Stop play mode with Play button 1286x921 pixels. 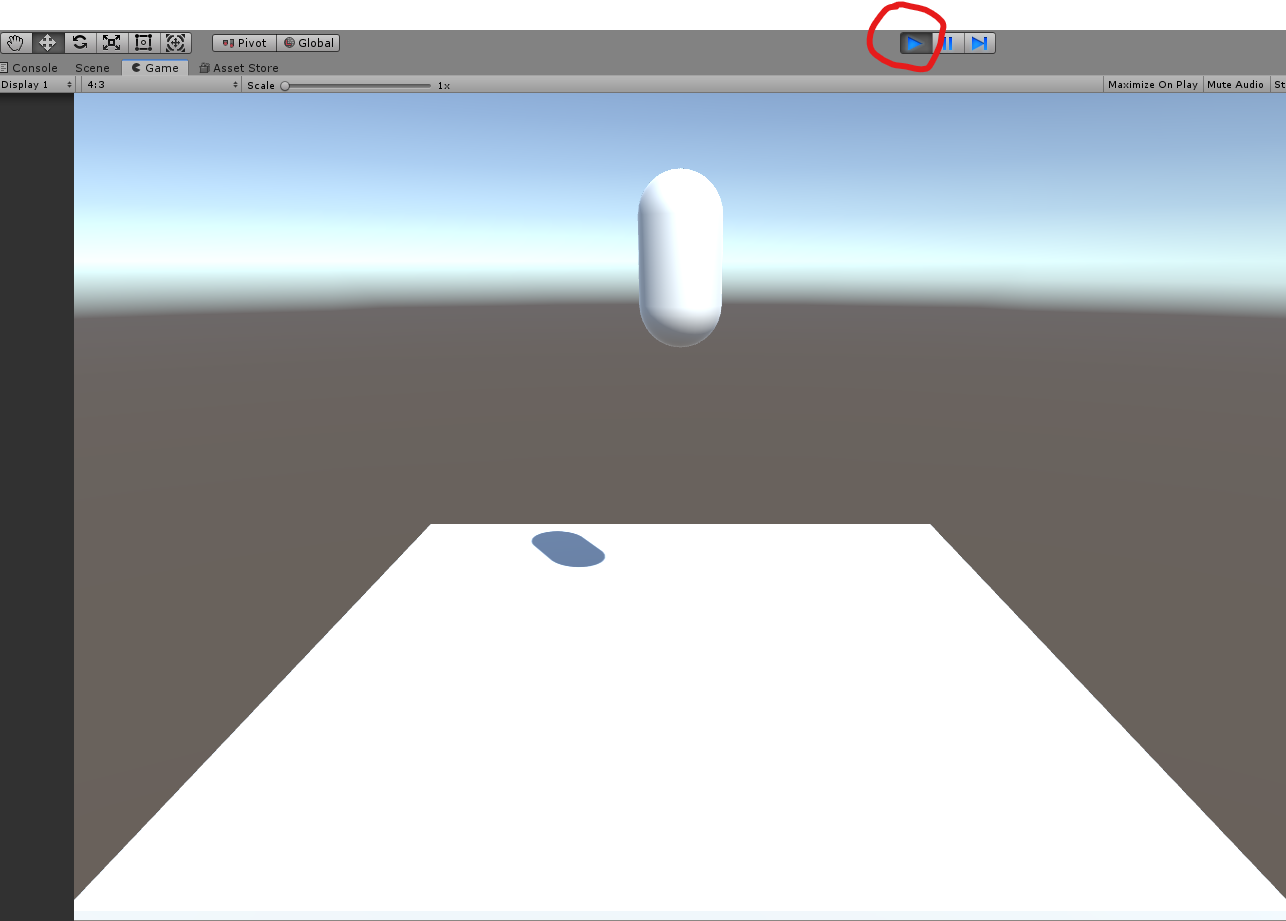915,43
